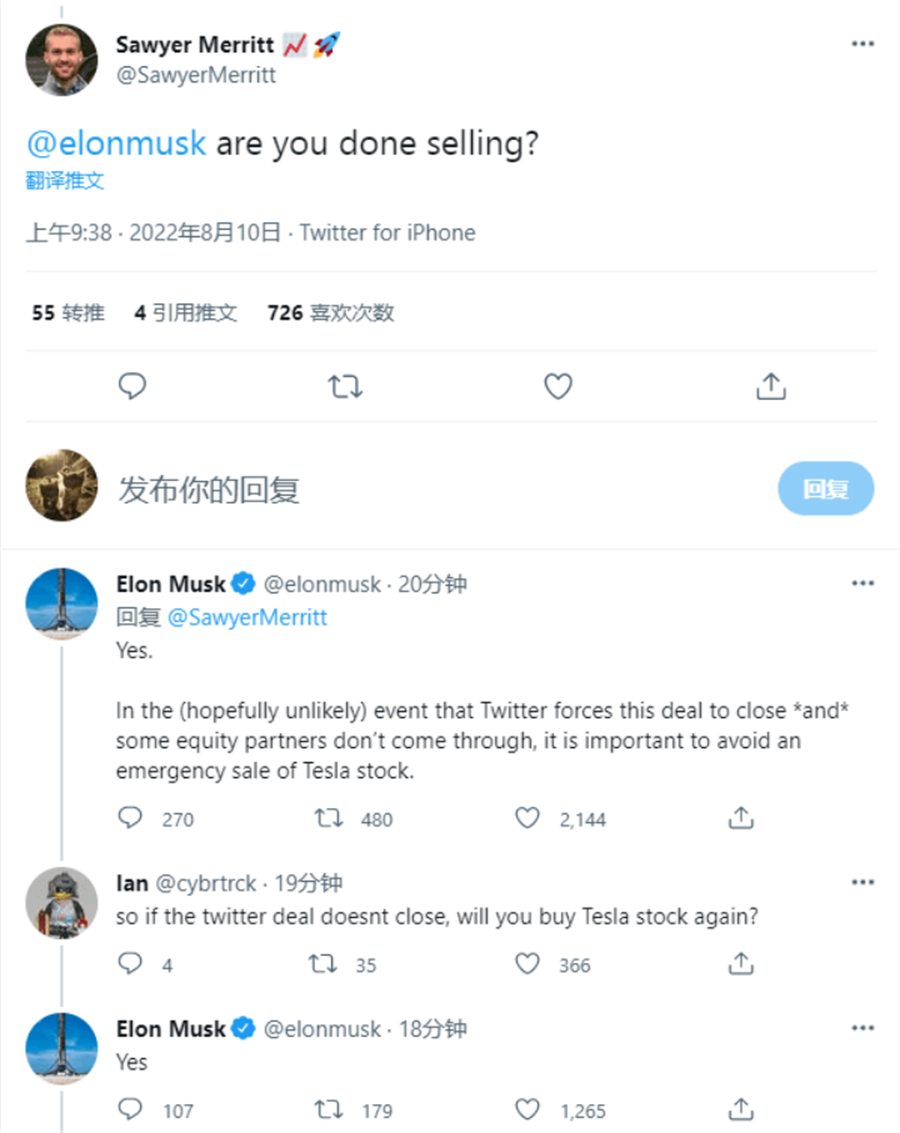Open more options on Elon Musk's 20分钟 reply
Viewport: 900px width, 1133px height.
click(862, 583)
